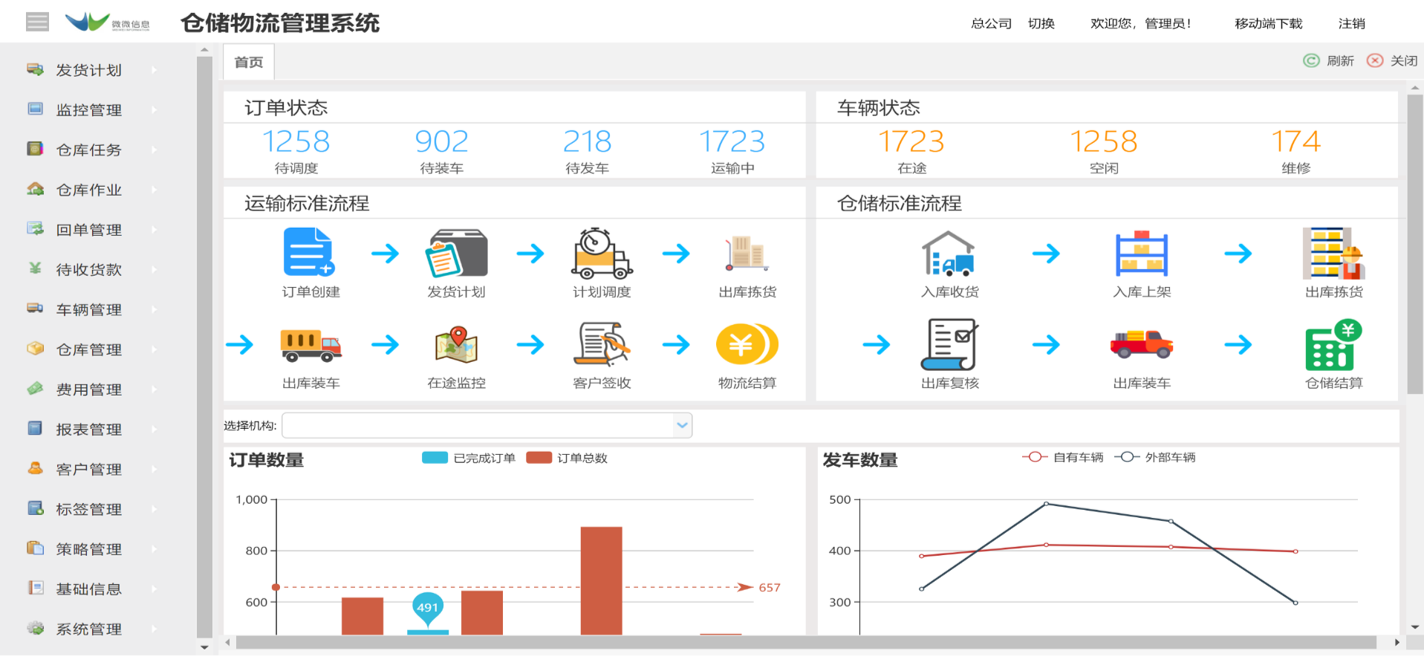Image resolution: width=1424 pixels, height=656 pixels.
Task: Open the 物流结算 yen coin icon
Action: tap(746, 345)
